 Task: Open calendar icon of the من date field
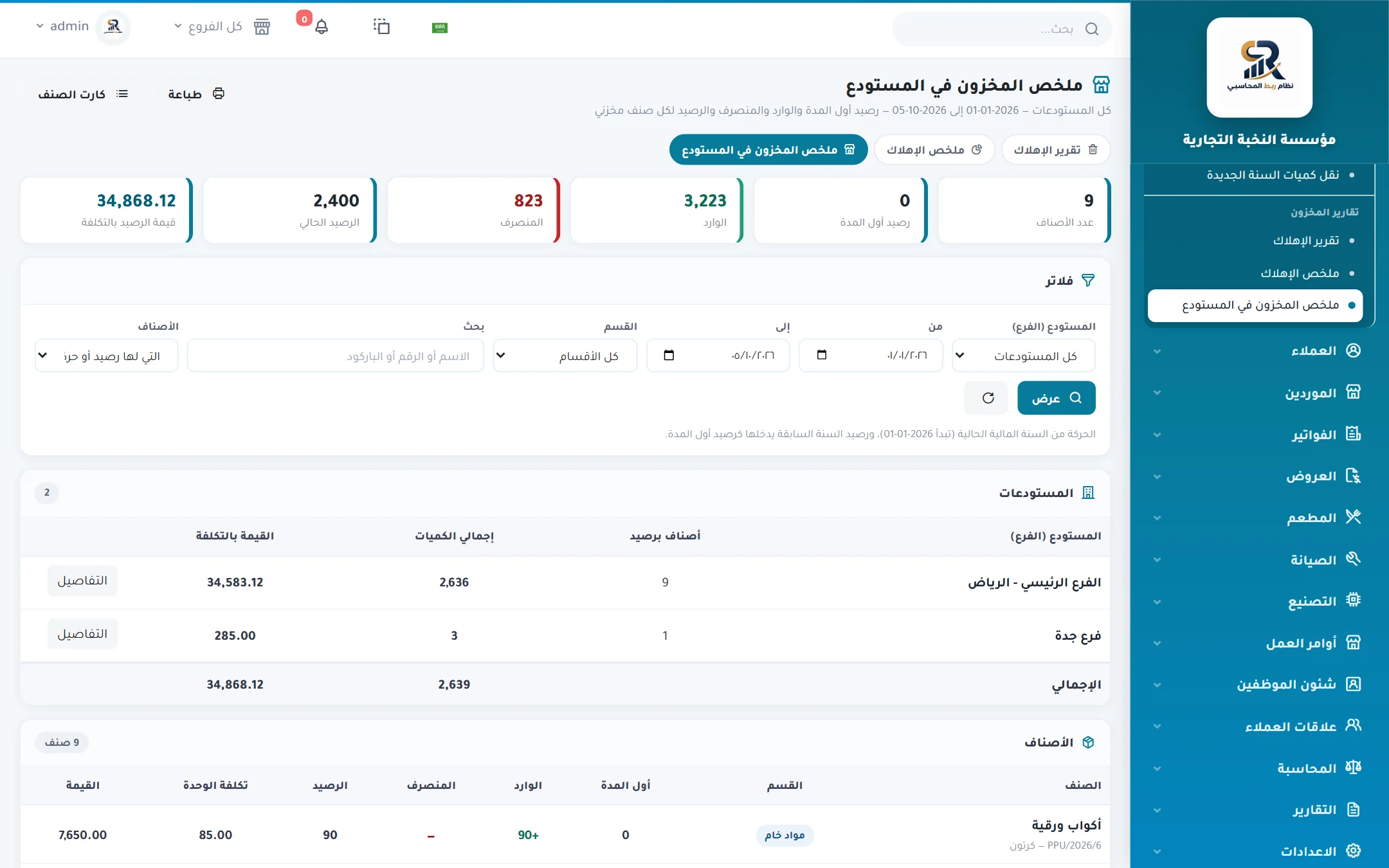click(x=821, y=355)
